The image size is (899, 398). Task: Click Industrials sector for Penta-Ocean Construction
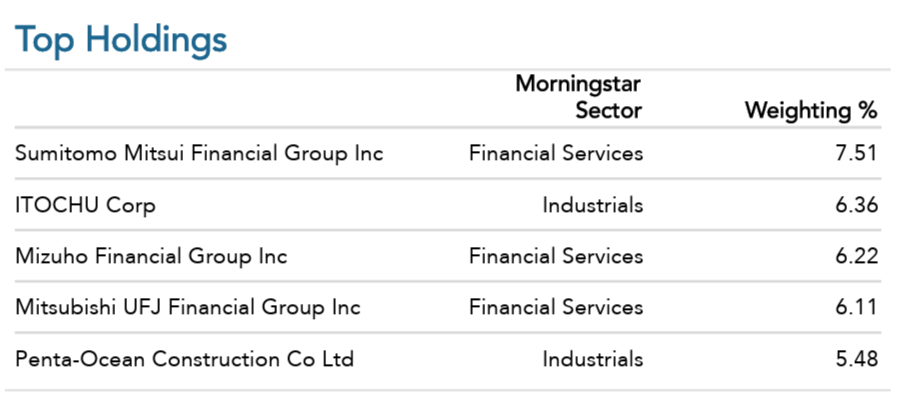593,359
